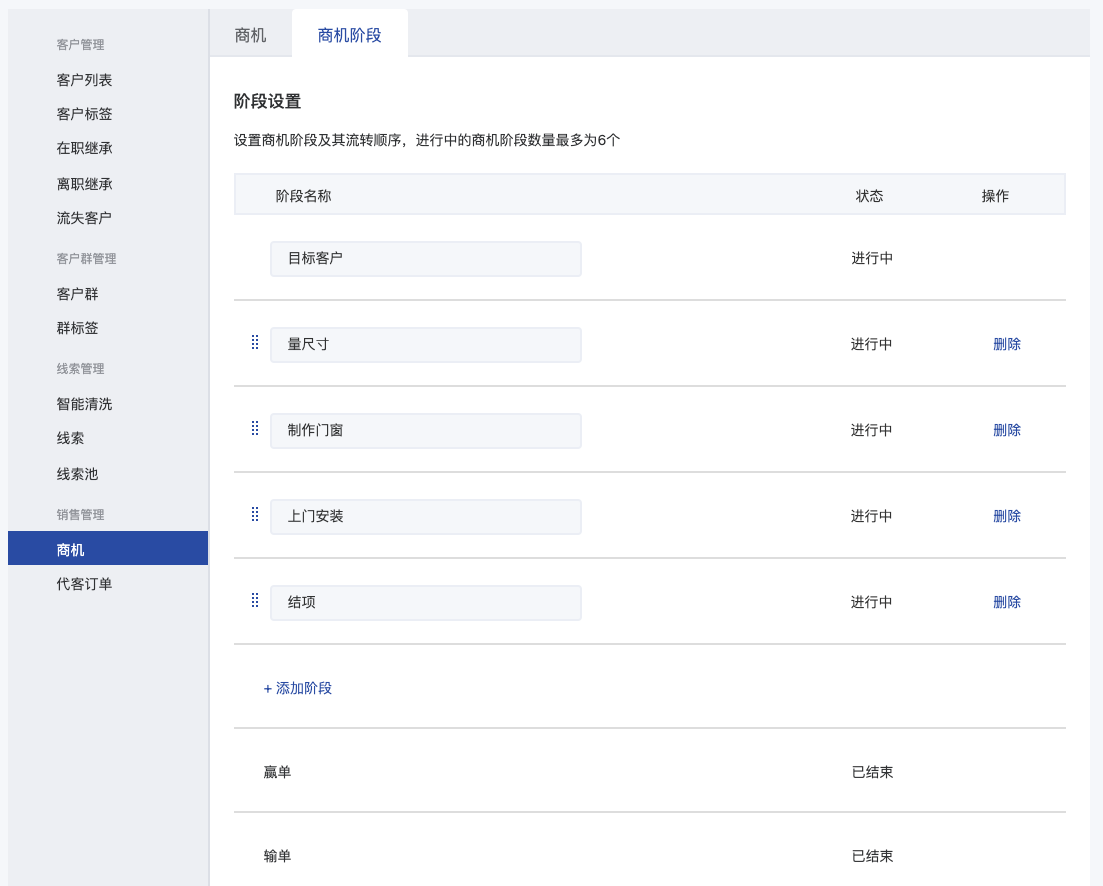The image size is (1103, 886).
Task: Delete the 量尺寸 stage
Action: pos(1007,344)
